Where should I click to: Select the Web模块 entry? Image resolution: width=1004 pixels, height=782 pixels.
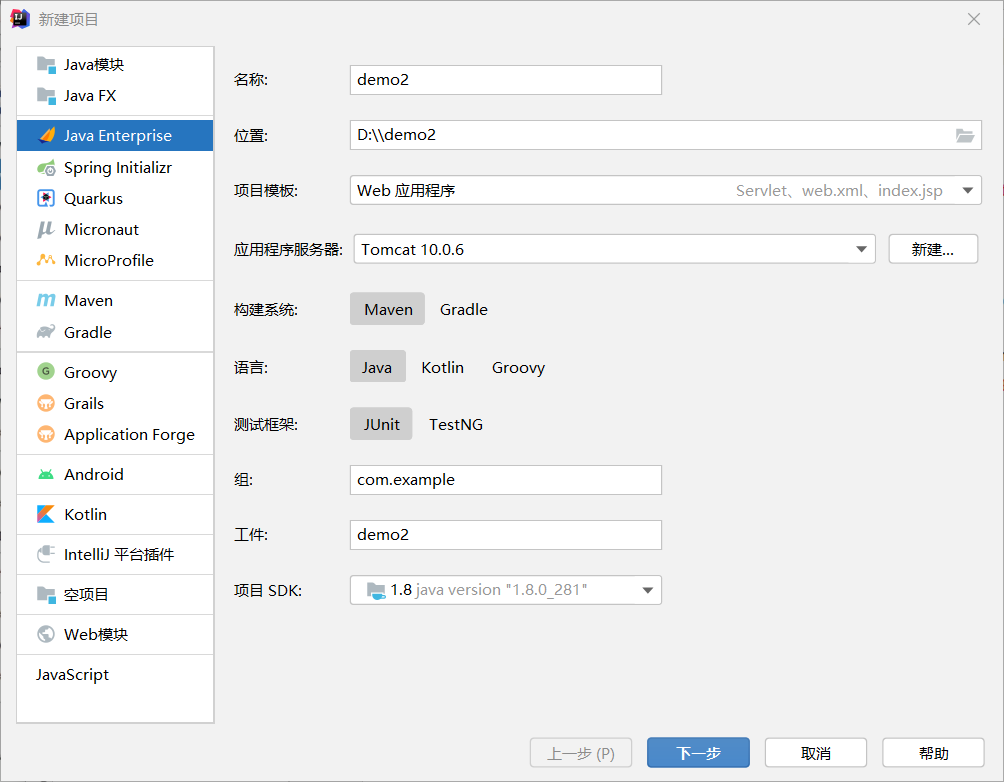tap(115, 634)
